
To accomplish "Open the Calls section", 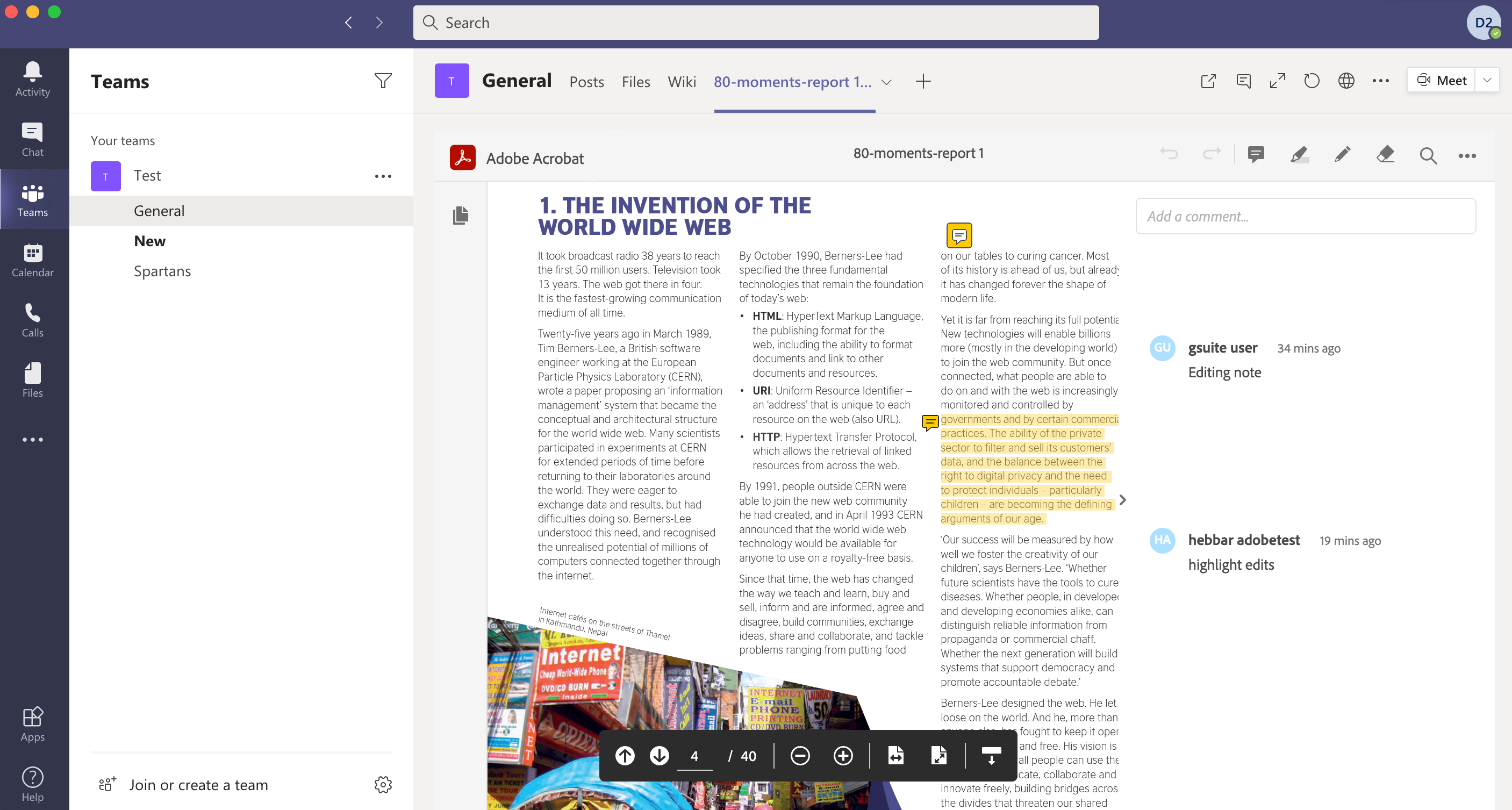I will [x=32, y=320].
